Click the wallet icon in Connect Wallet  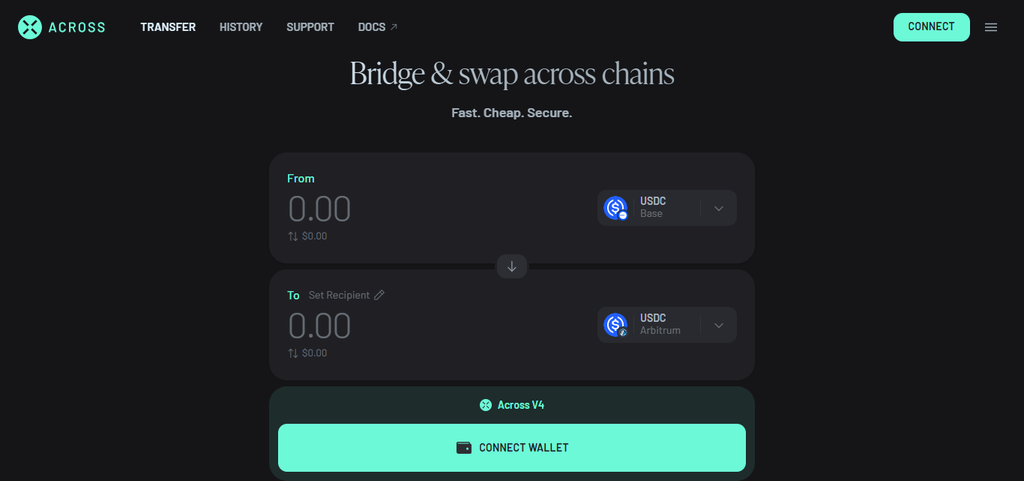coord(464,448)
